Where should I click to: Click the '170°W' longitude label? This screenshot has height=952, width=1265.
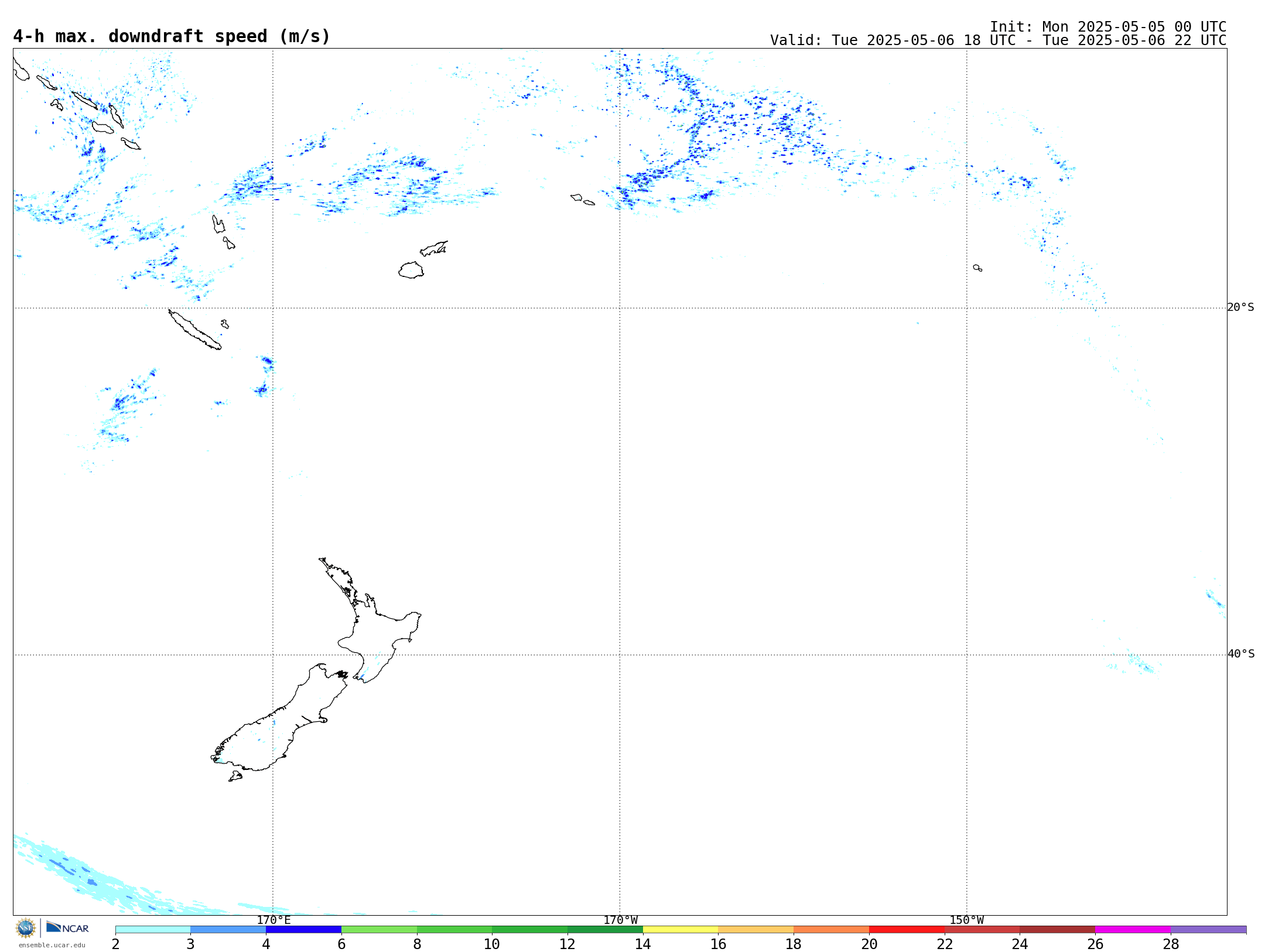(x=620, y=920)
